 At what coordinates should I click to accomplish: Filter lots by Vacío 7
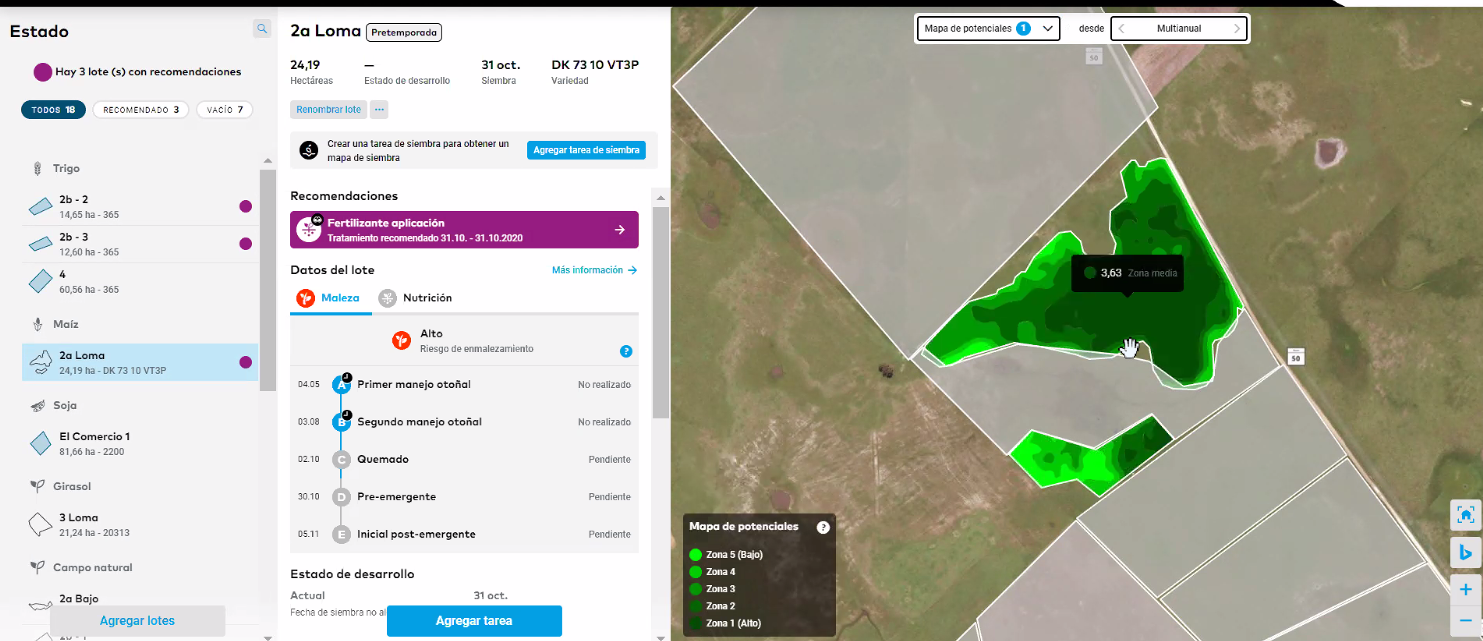click(224, 110)
